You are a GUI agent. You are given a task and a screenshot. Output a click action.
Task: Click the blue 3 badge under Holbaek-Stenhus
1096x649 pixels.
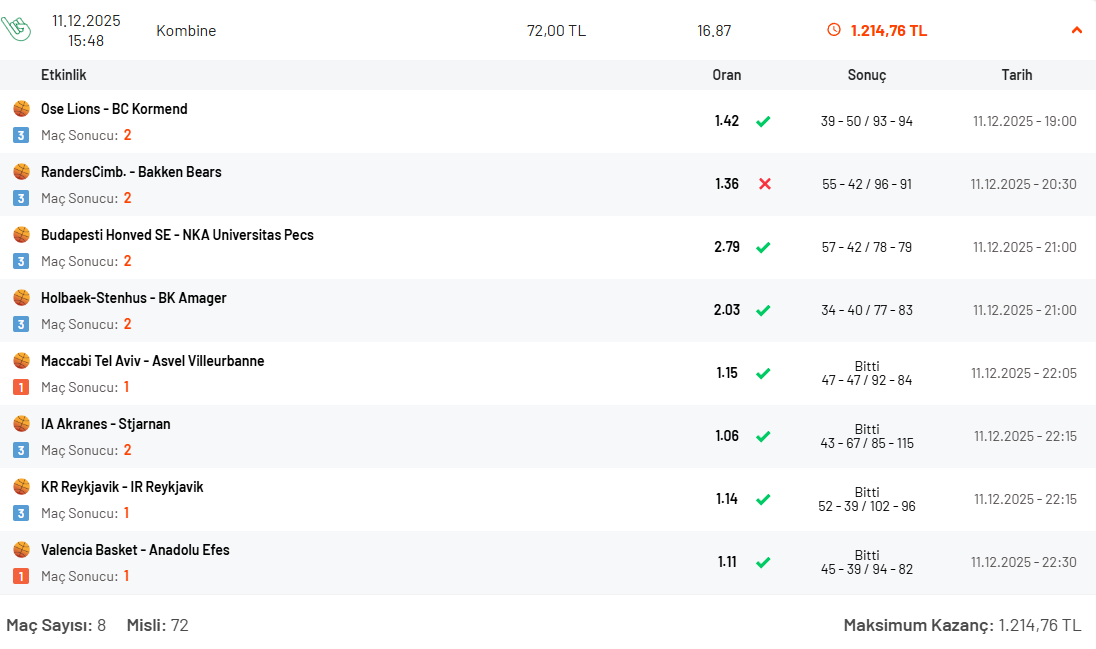point(21,324)
